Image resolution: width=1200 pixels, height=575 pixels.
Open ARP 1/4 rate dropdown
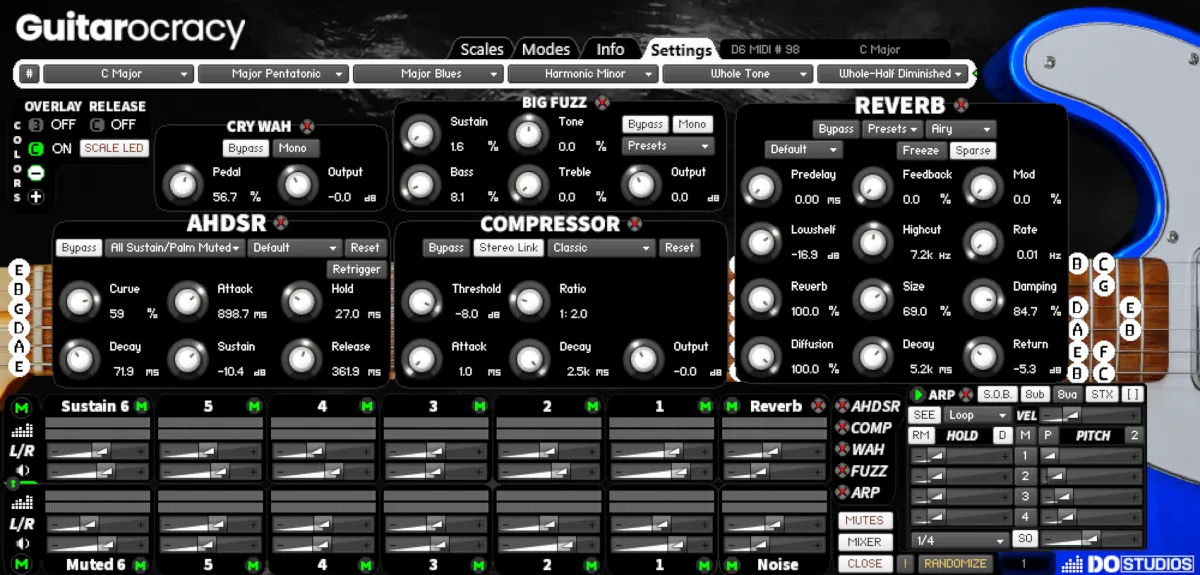[x=958, y=540]
